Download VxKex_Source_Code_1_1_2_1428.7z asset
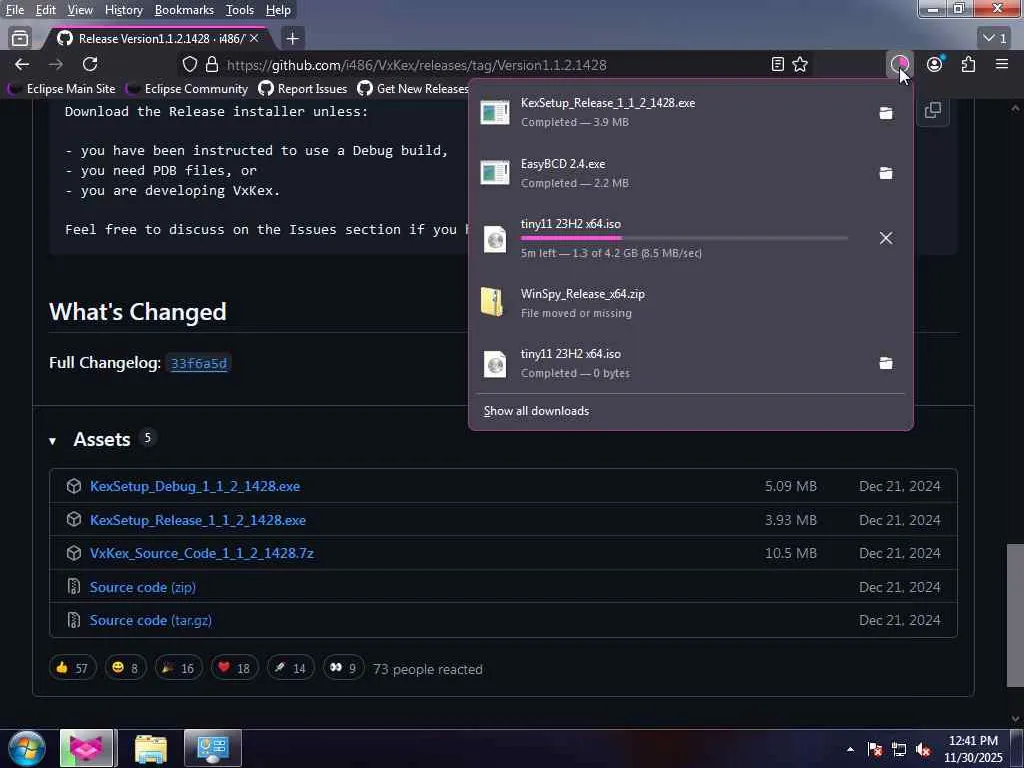The height and width of the screenshot is (768, 1024). 202,553
